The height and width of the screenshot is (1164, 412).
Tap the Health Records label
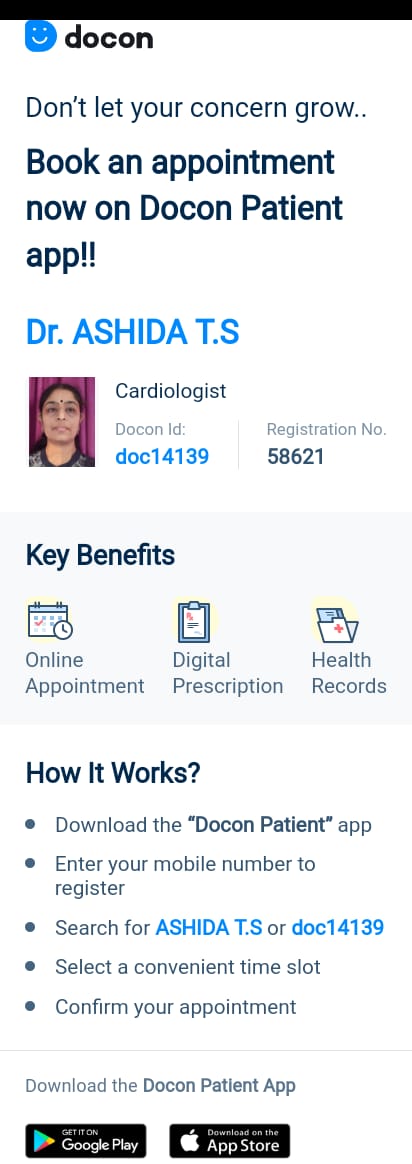[349, 673]
